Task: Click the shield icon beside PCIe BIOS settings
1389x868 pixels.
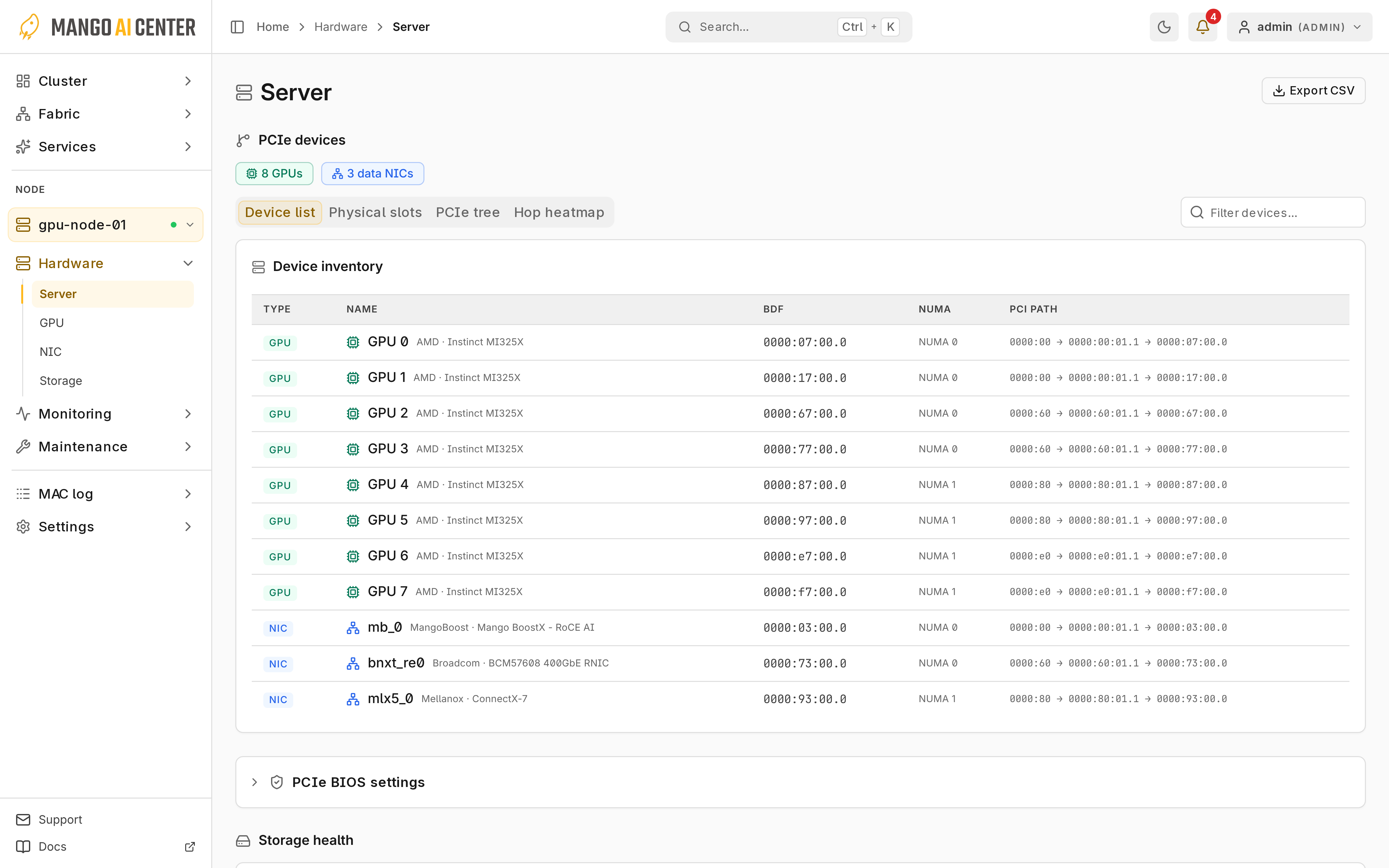Action: click(277, 782)
